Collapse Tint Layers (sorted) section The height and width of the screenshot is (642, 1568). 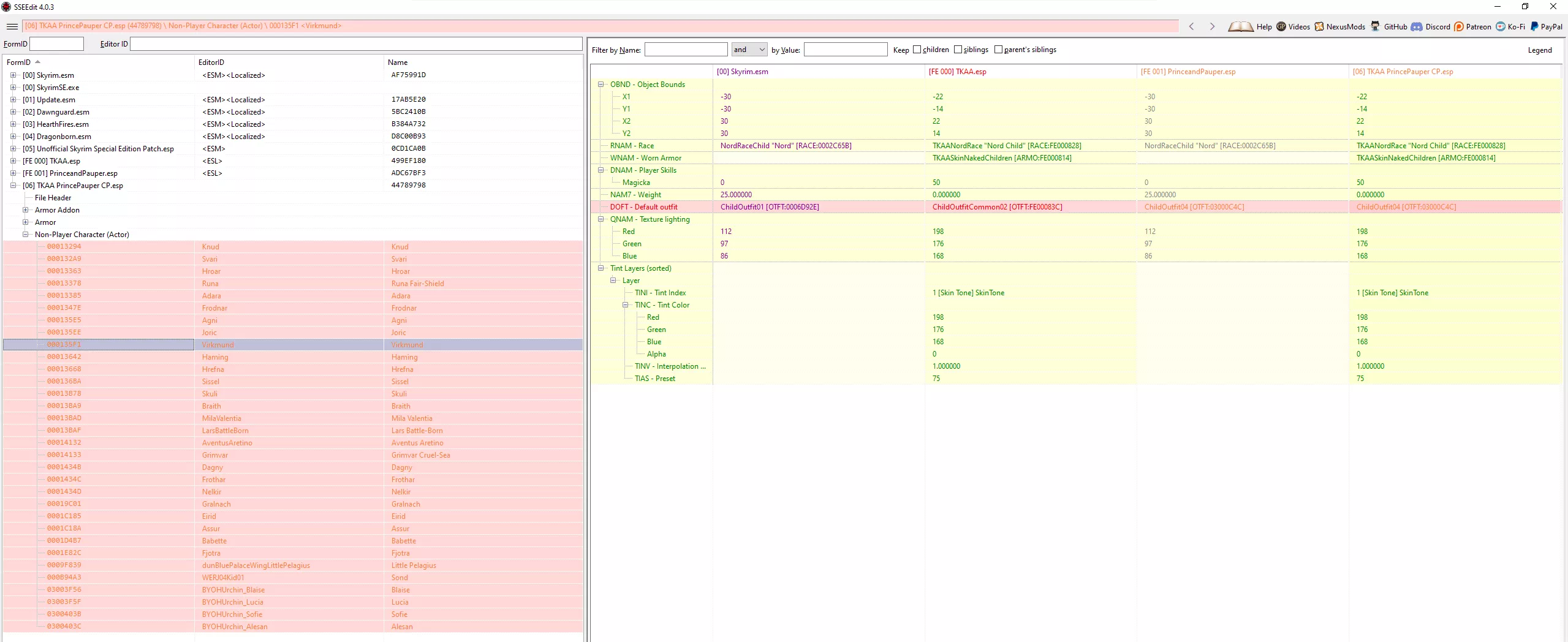pyautogui.click(x=600, y=268)
